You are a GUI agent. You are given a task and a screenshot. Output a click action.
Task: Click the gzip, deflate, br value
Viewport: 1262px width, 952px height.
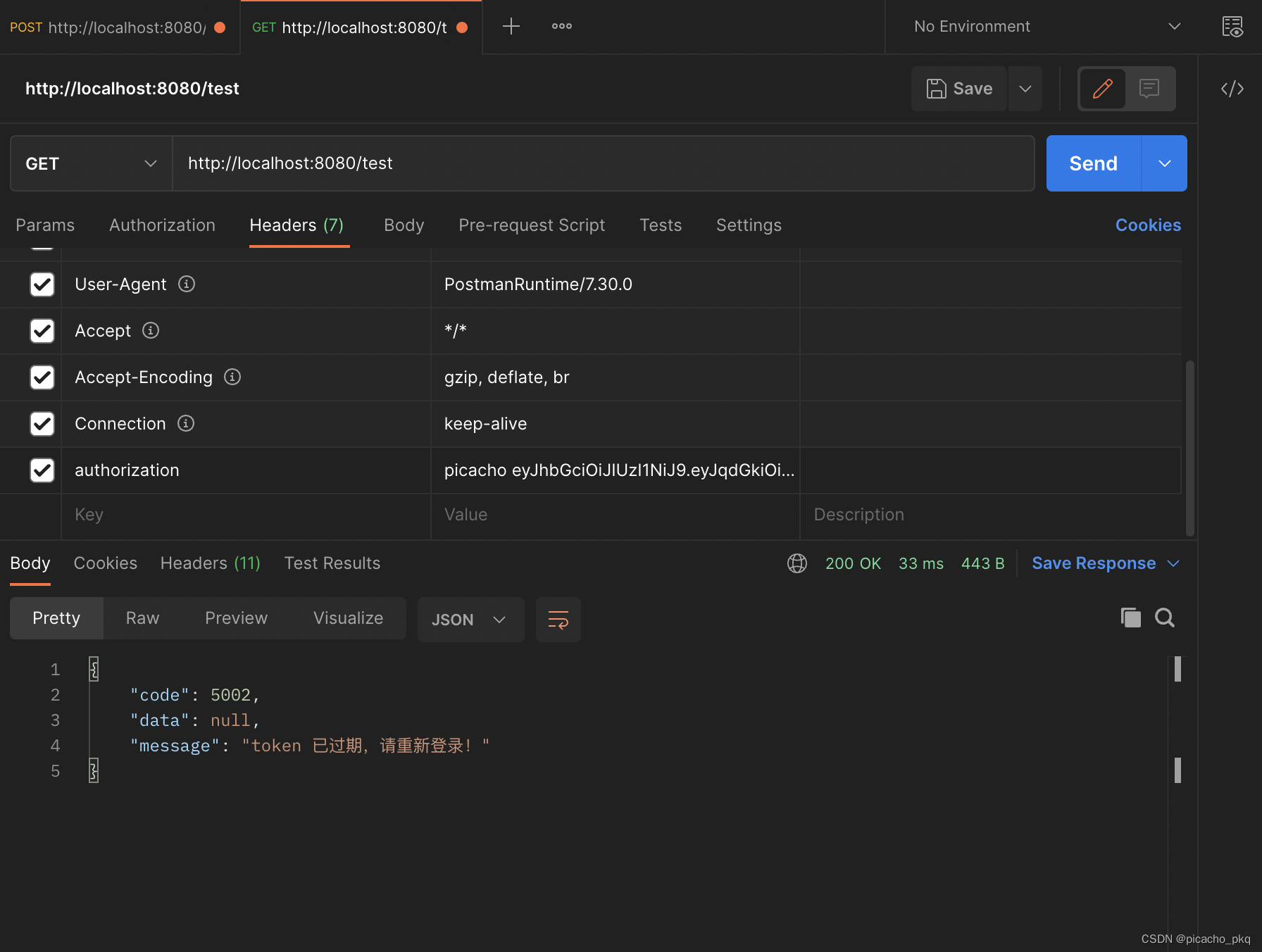(x=506, y=377)
